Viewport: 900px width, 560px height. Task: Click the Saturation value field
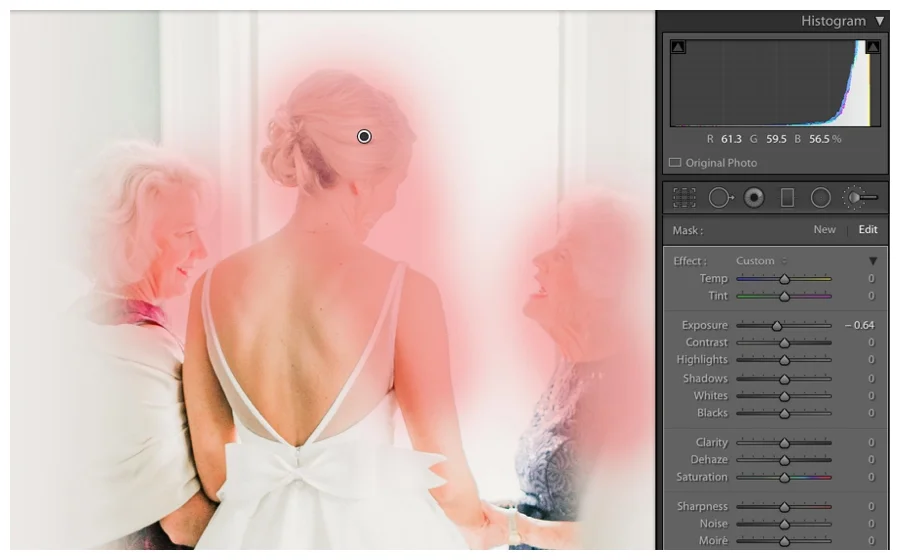pyautogui.click(x=871, y=477)
